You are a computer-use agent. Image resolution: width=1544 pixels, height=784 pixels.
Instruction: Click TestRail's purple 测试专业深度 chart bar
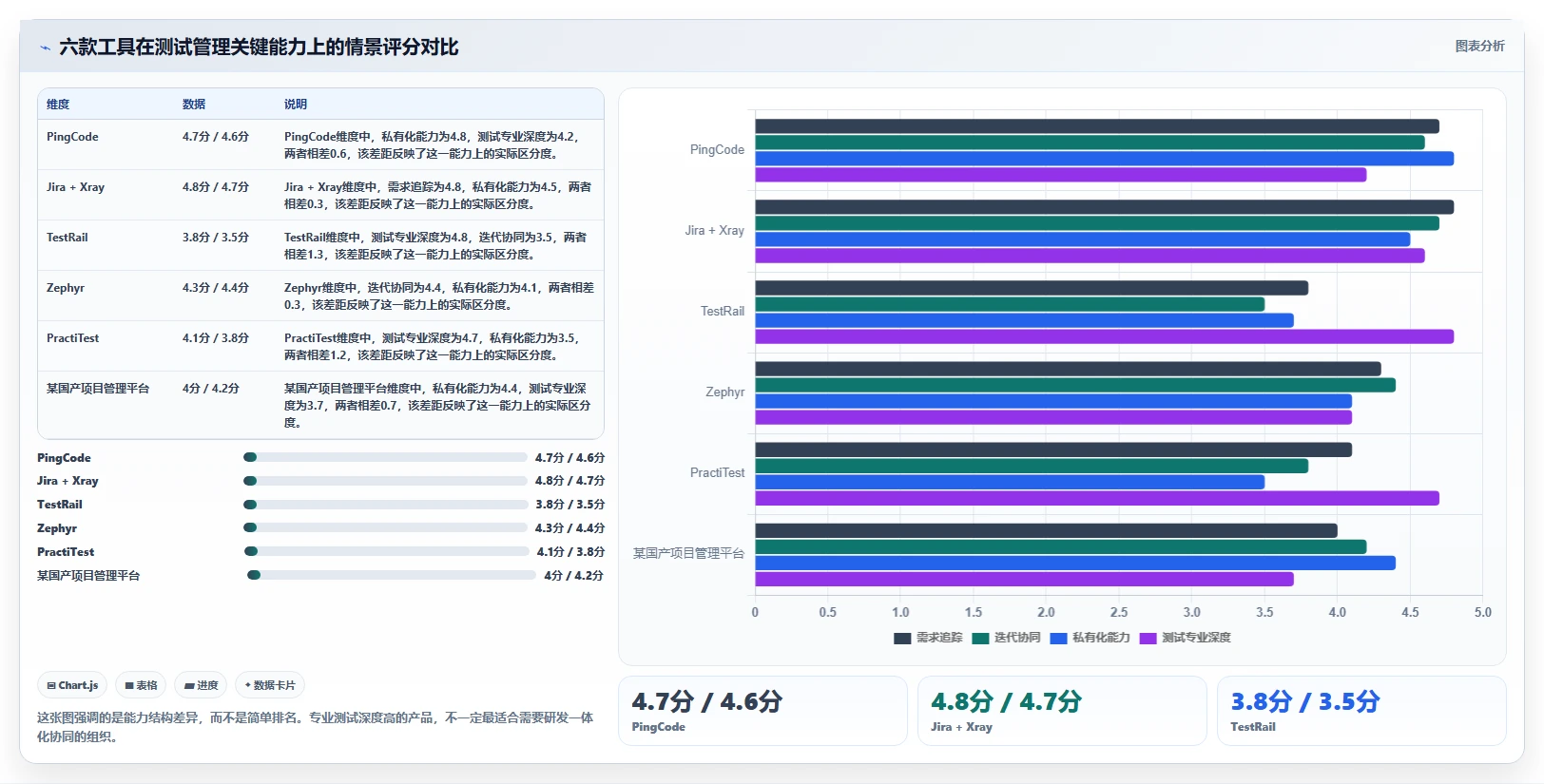tap(1105, 336)
